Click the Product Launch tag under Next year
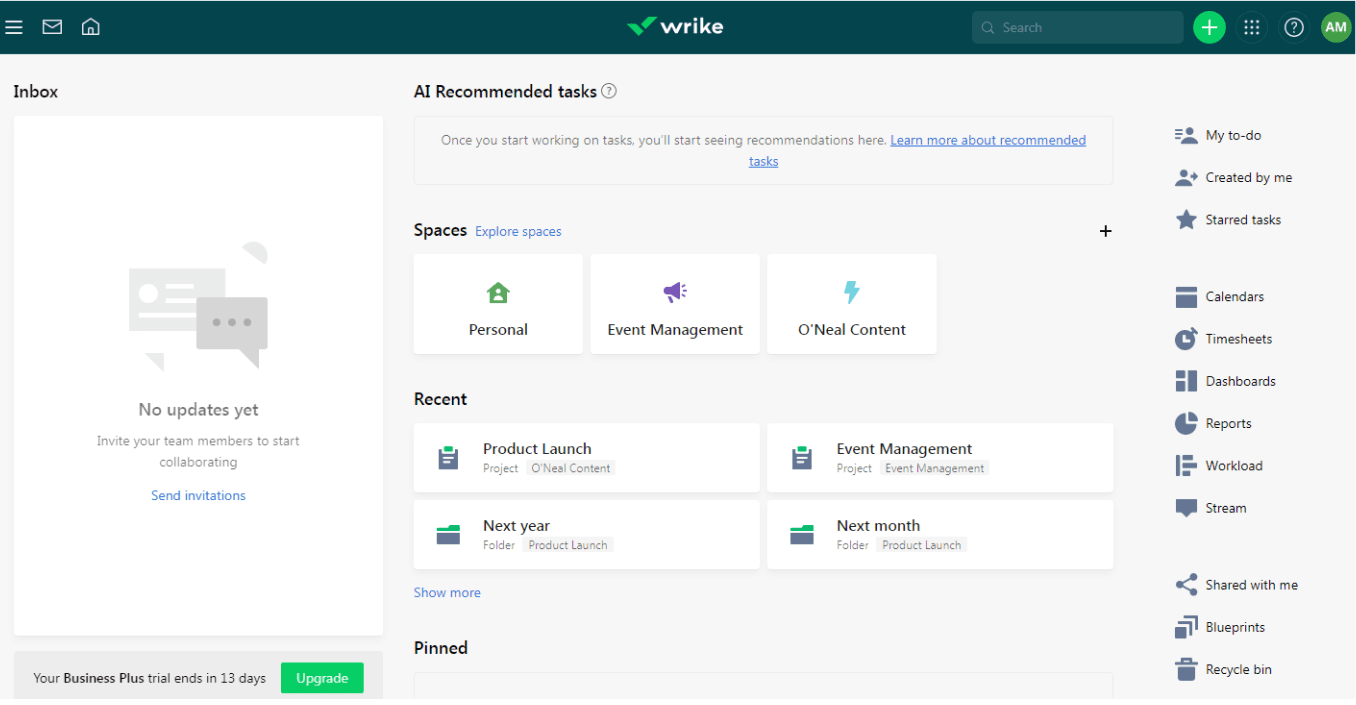 [x=568, y=545]
